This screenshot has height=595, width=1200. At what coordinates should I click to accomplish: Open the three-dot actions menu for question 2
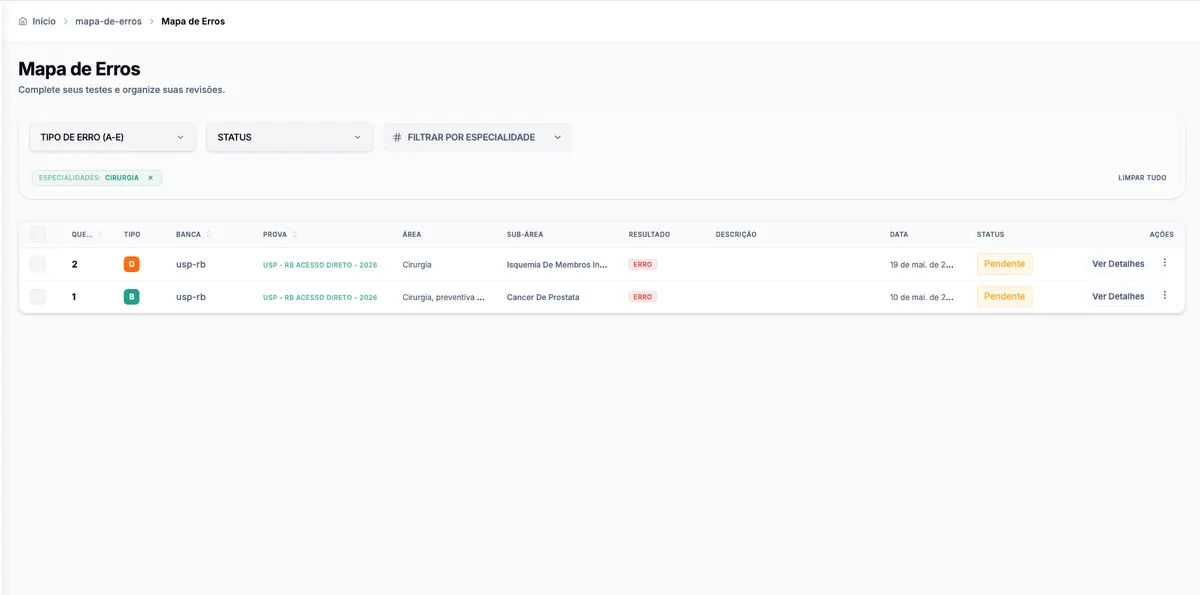(1164, 263)
